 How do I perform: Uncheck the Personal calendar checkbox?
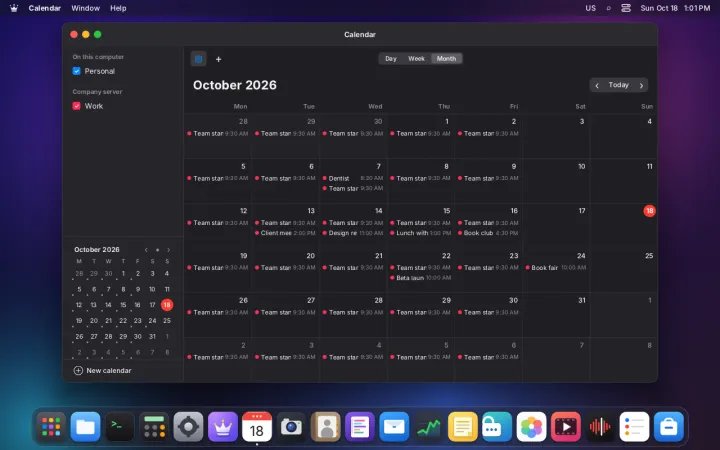point(77,71)
